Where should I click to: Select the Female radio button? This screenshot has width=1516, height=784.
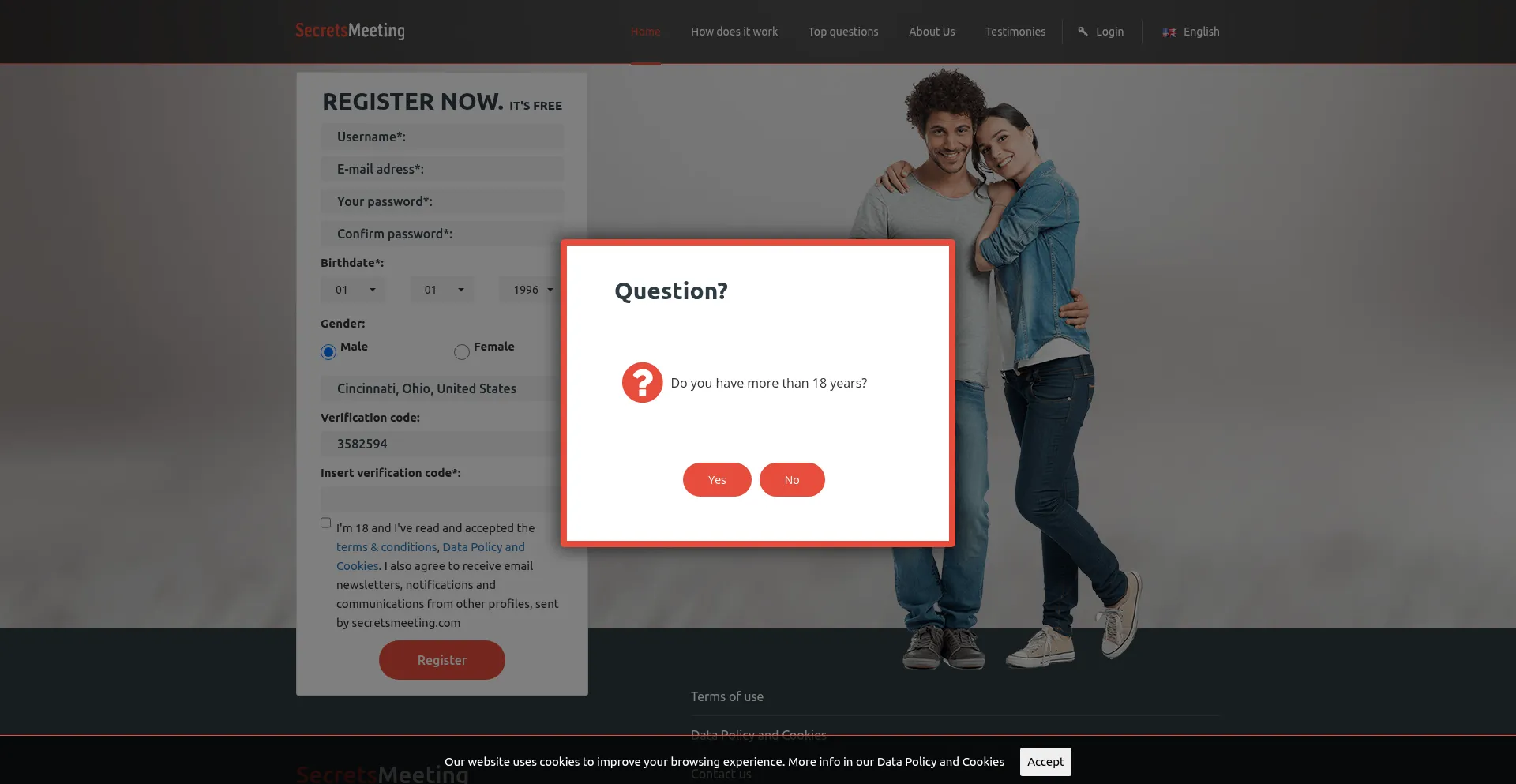click(x=462, y=352)
